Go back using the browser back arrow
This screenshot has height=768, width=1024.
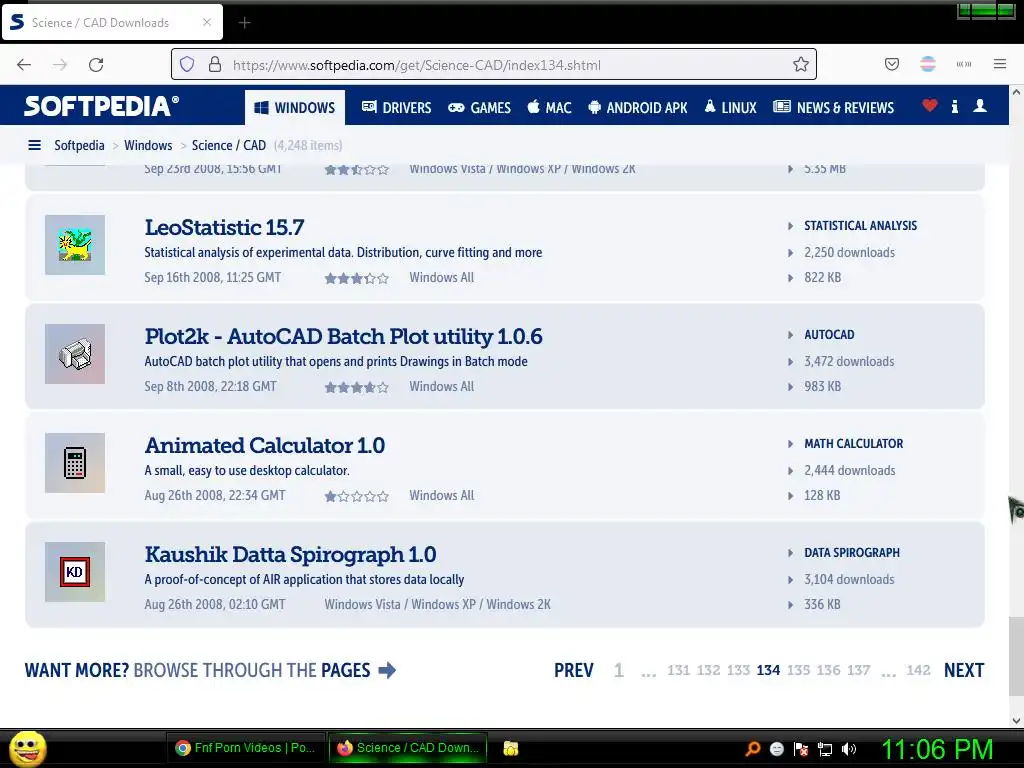click(x=24, y=65)
